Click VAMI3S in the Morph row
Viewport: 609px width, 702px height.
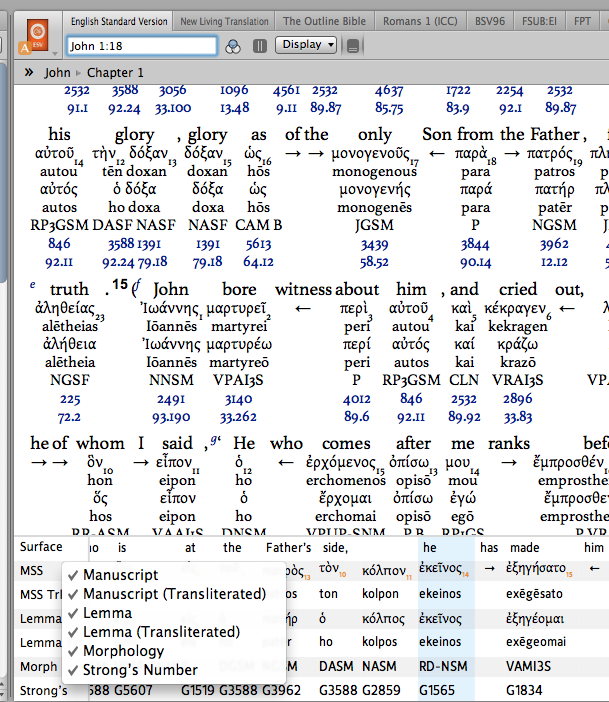coord(528,666)
